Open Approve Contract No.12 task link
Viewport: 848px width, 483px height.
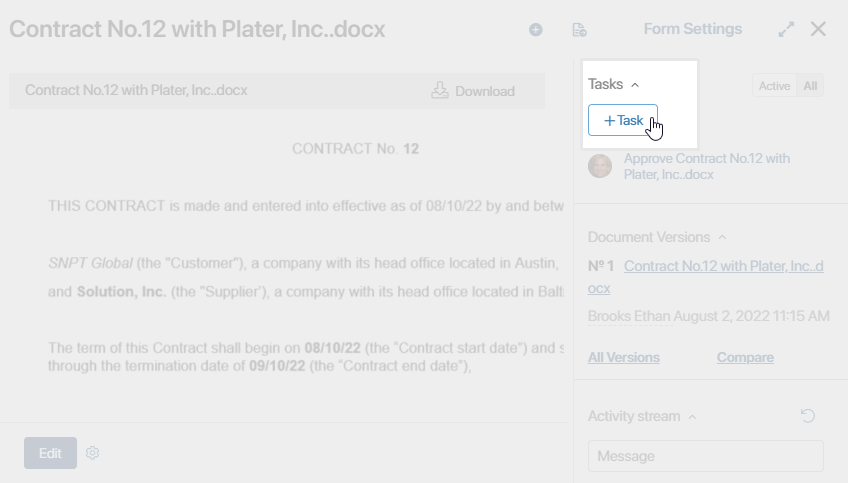click(x=706, y=167)
